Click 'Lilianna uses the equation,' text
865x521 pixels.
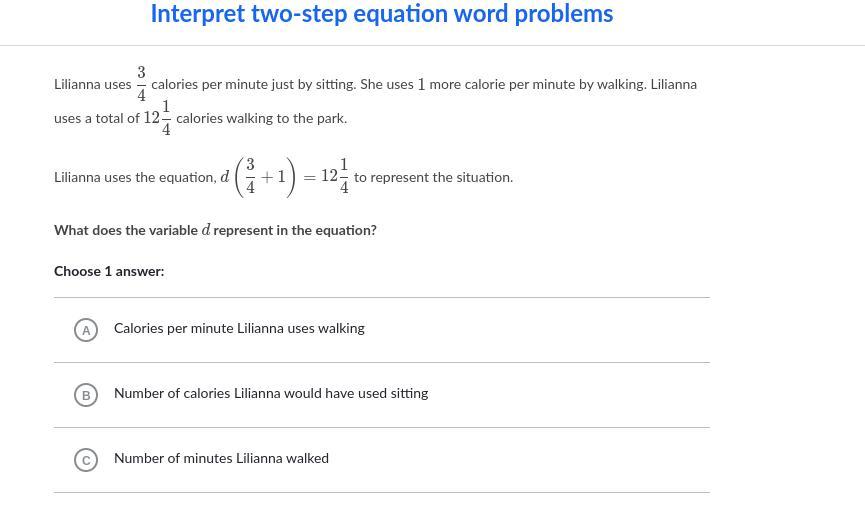[135, 177]
